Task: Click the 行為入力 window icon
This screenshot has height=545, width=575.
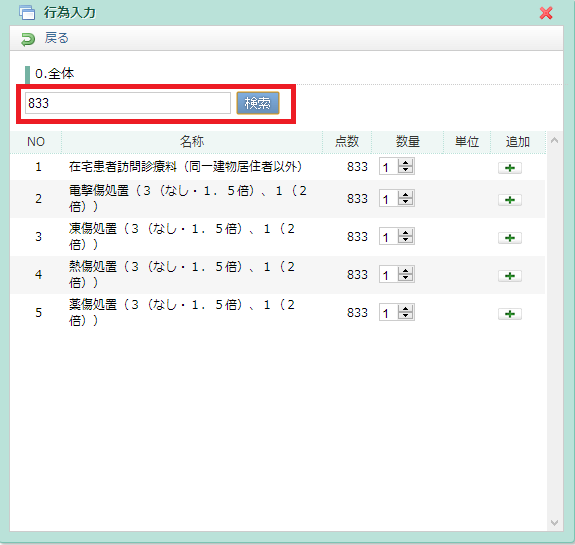Action: tap(28, 12)
